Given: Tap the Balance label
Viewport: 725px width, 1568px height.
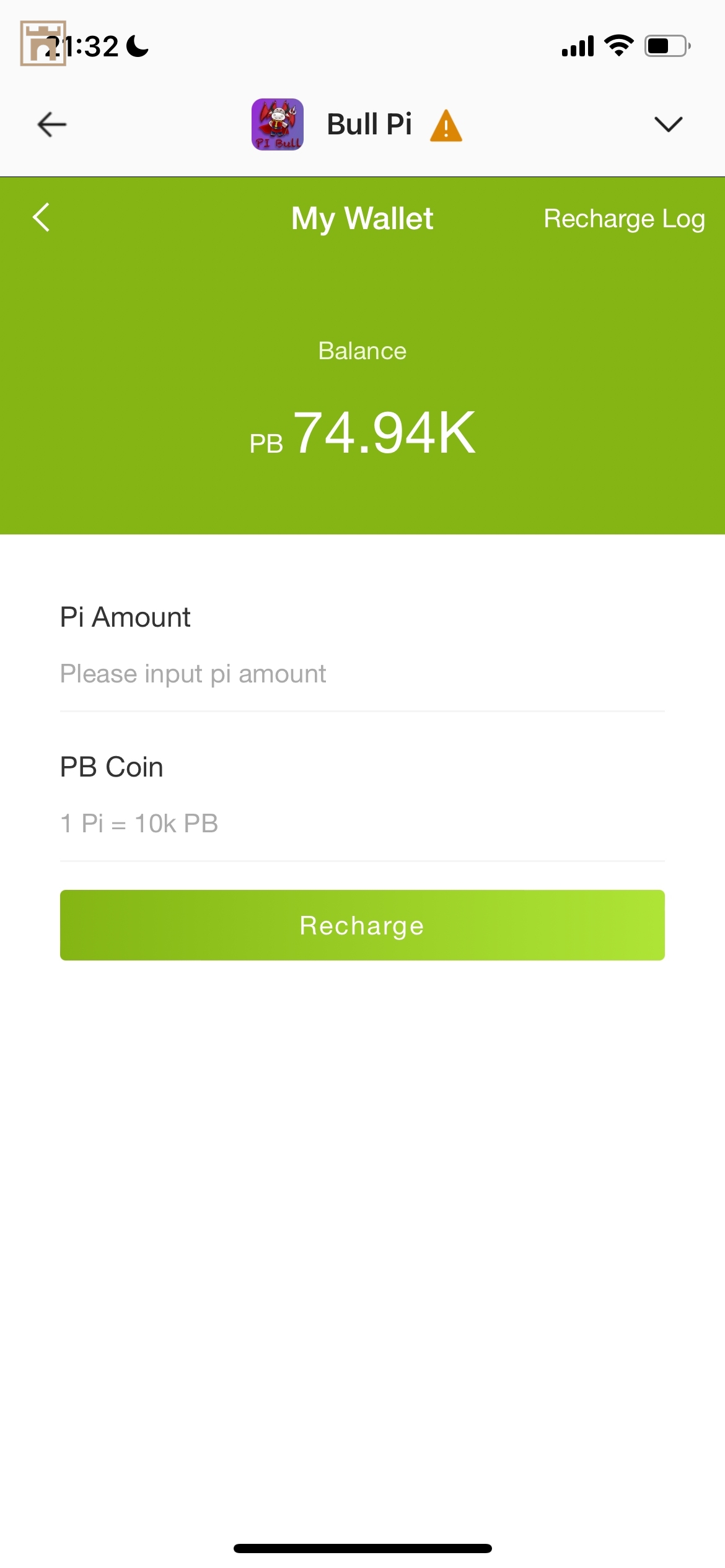Looking at the screenshot, I should (x=362, y=351).
